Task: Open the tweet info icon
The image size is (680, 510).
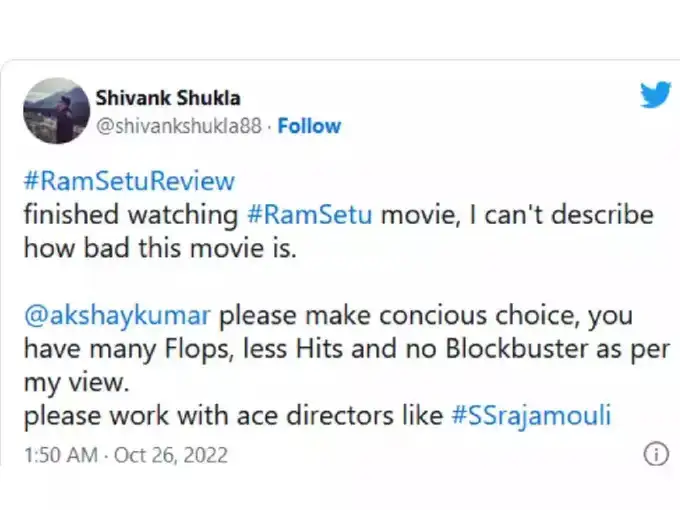Action: pyautogui.click(x=655, y=455)
